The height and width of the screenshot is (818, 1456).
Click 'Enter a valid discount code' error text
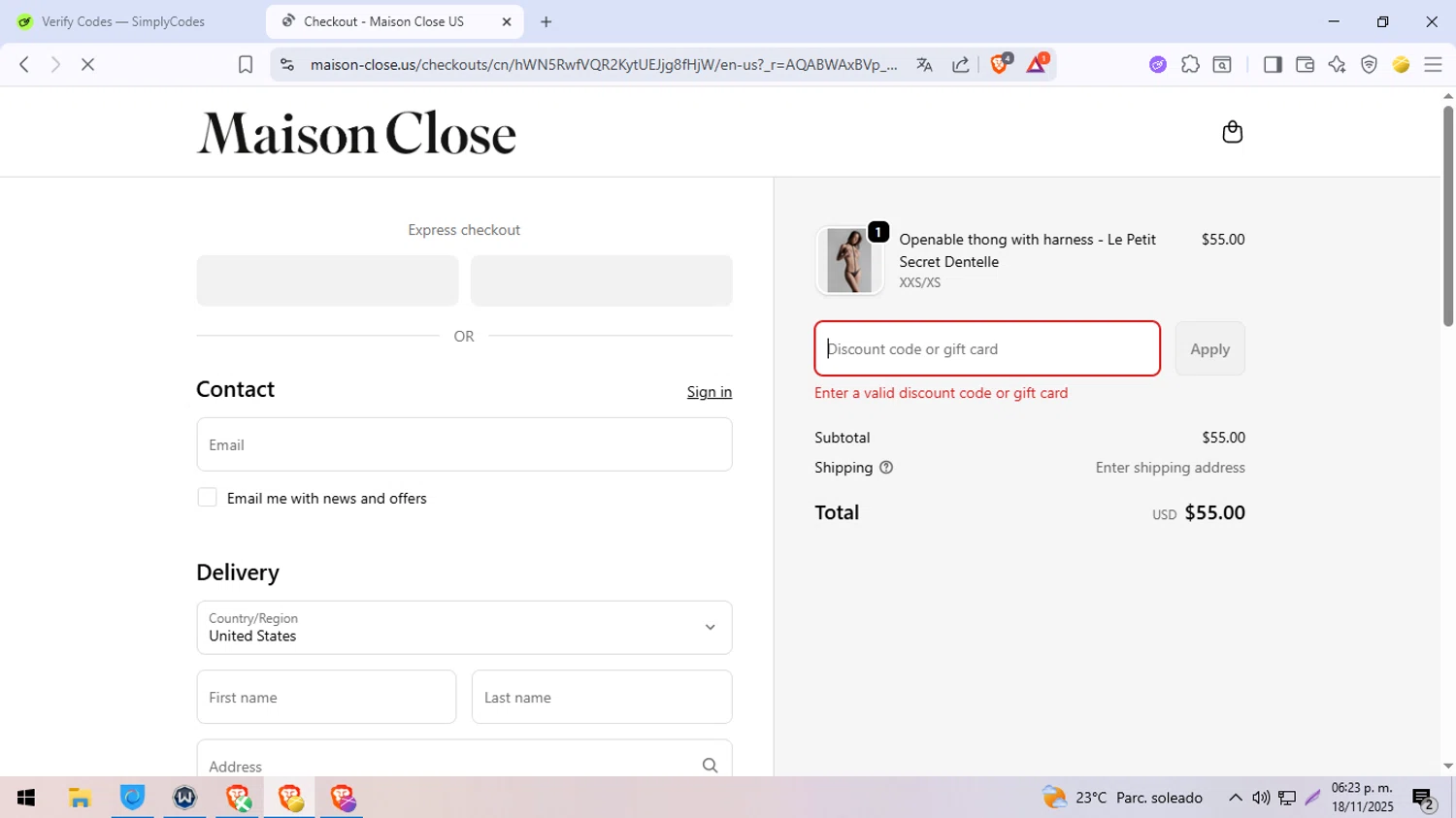coord(941,393)
